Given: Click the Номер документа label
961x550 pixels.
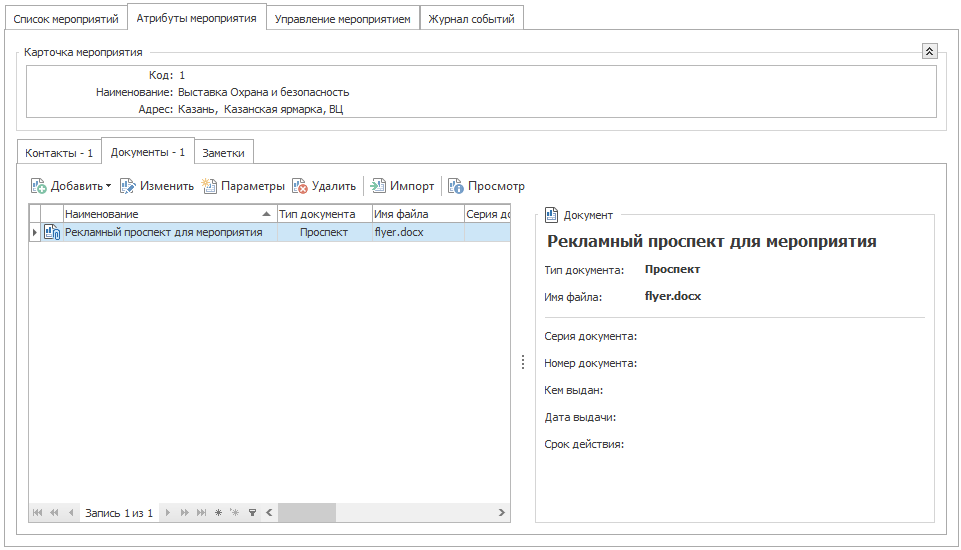Looking at the screenshot, I should [x=591, y=363].
